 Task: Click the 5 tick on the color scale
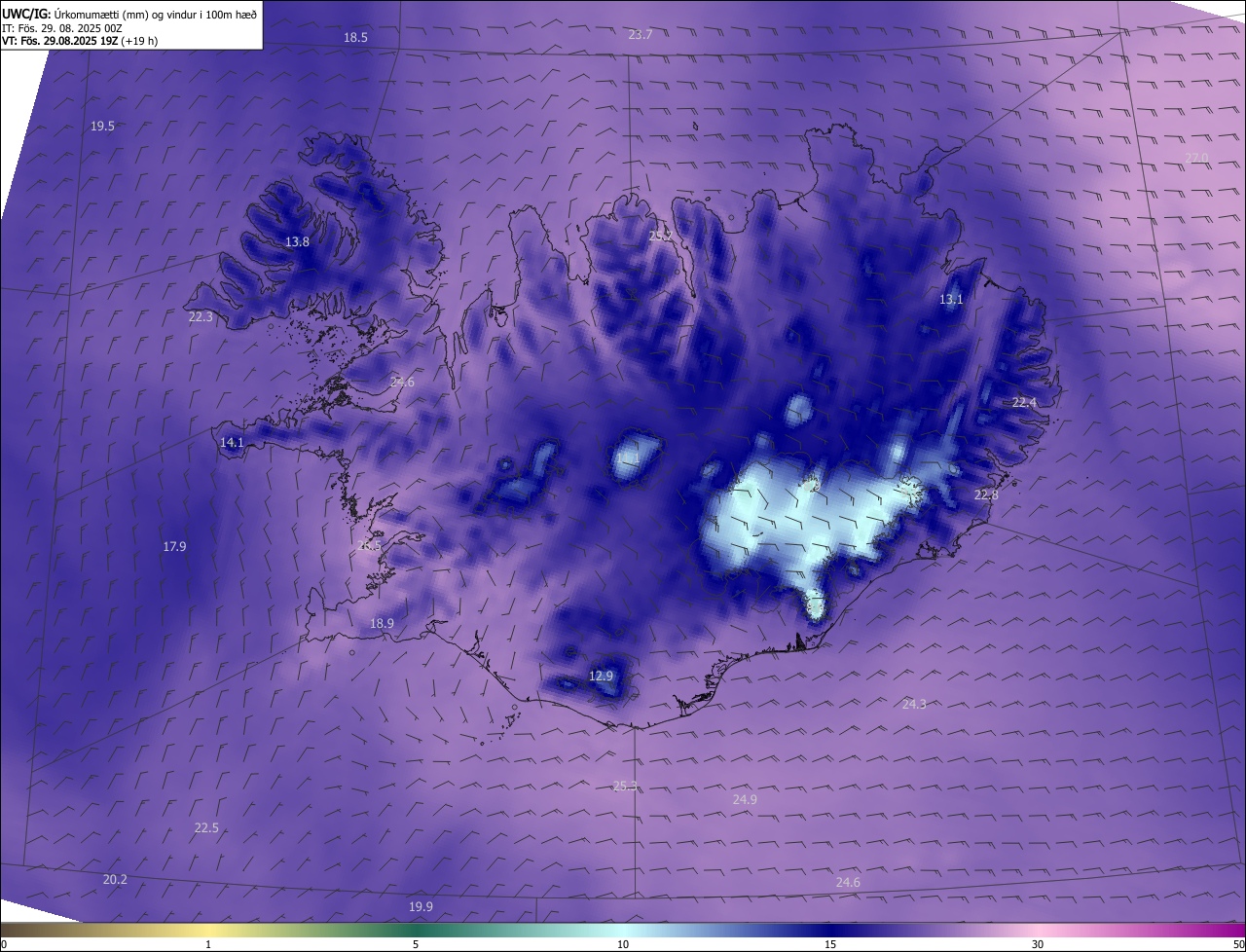(x=416, y=944)
